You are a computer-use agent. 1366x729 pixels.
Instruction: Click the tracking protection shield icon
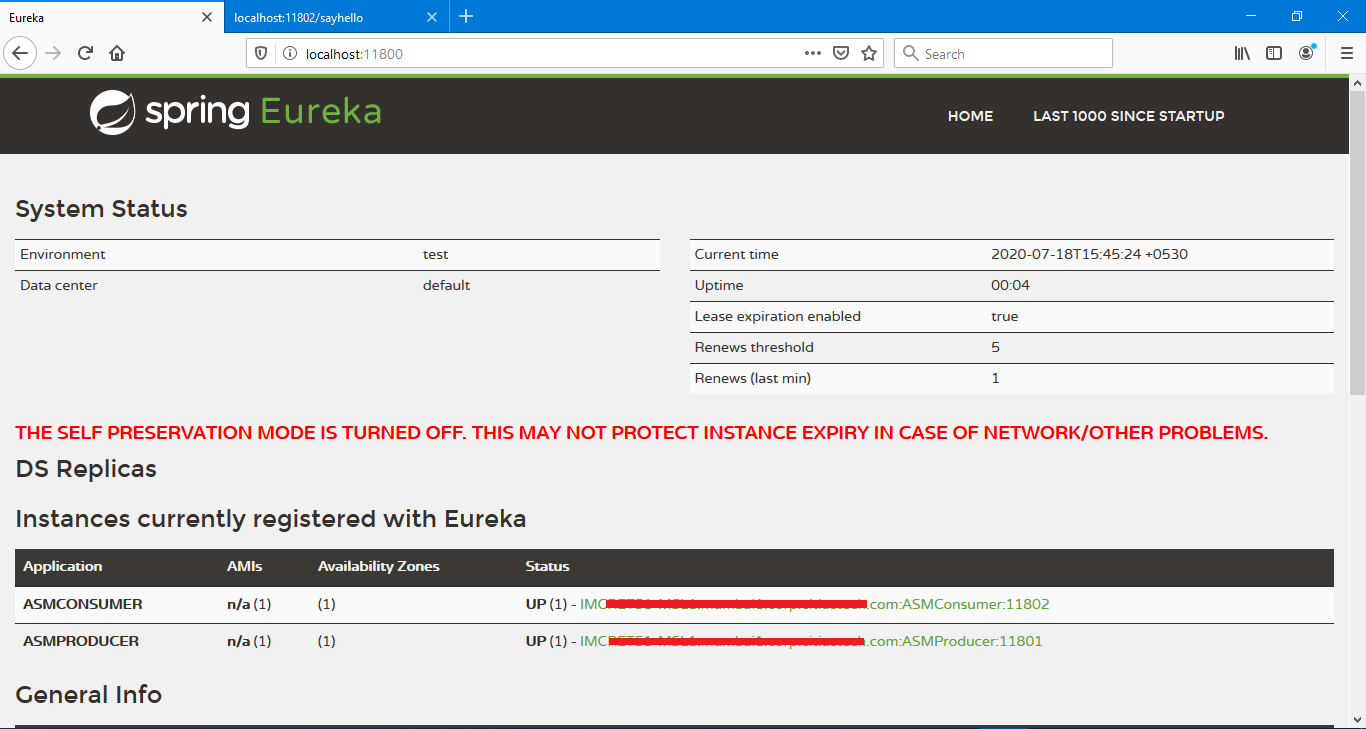pos(260,53)
